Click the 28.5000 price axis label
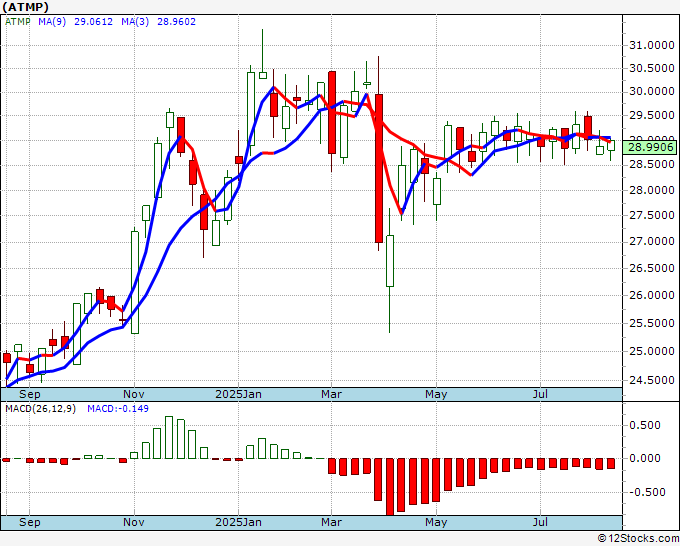The width and height of the screenshot is (680, 546). point(651,164)
